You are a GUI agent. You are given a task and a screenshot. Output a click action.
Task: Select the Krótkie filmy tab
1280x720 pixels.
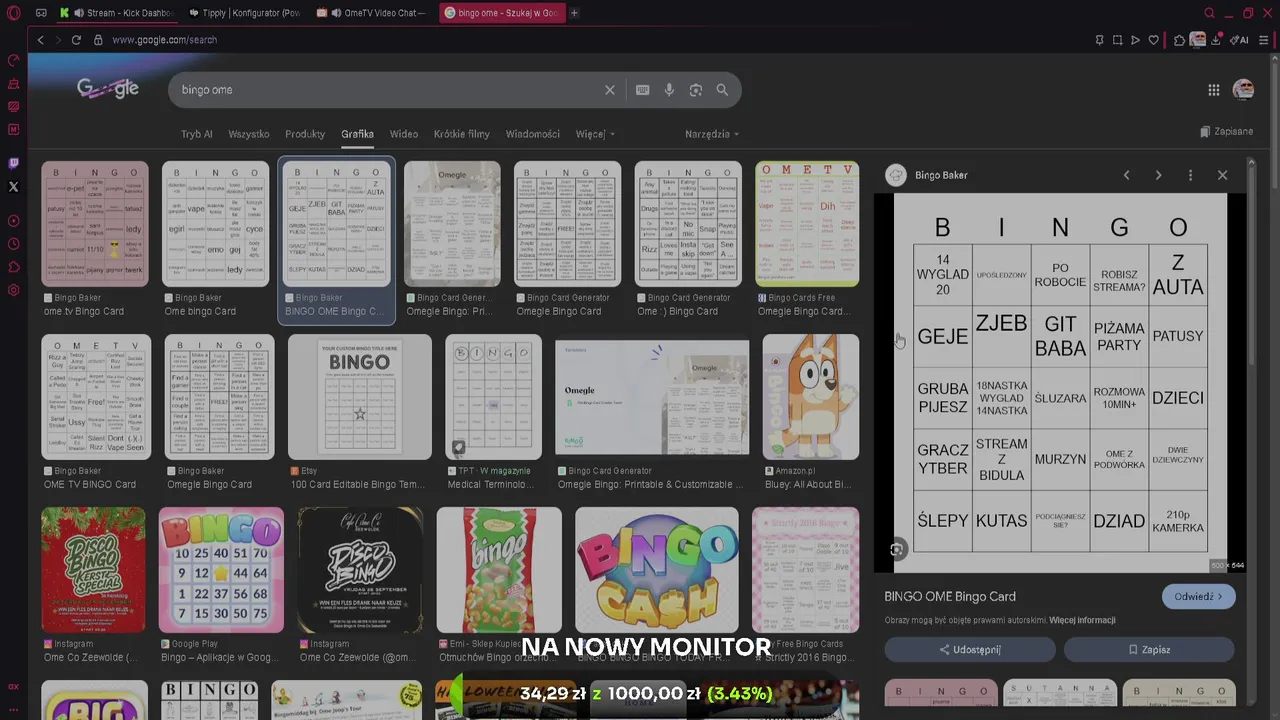(462, 134)
